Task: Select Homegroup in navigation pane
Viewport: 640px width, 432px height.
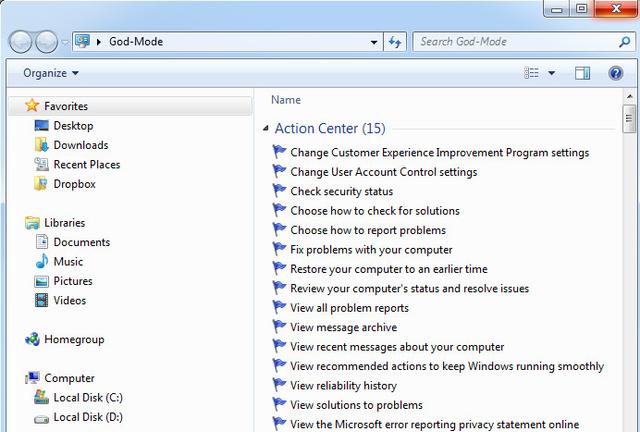Action: [x=74, y=340]
